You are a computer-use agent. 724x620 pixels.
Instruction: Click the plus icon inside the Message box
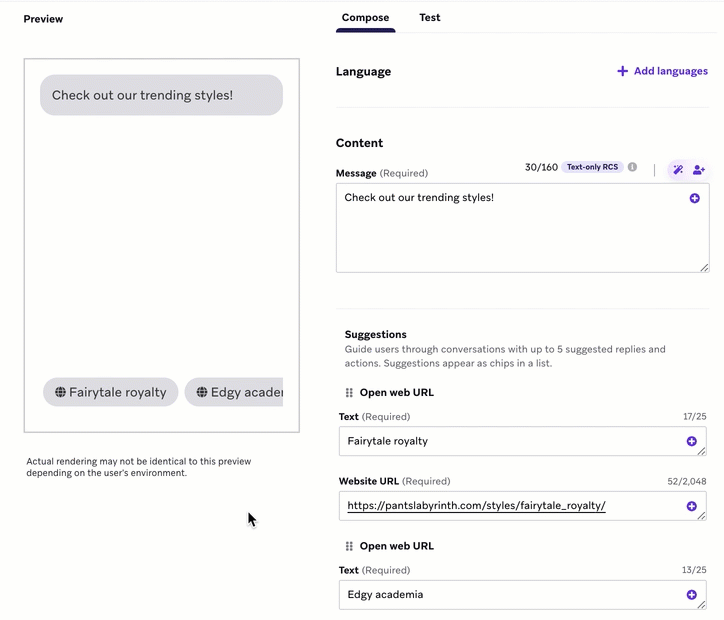pyautogui.click(x=695, y=198)
